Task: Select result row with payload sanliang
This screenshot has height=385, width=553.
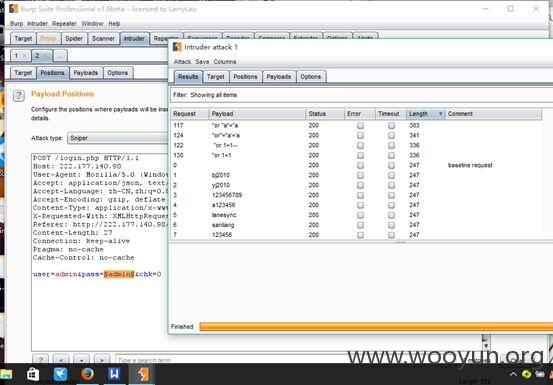Action: [356, 225]
